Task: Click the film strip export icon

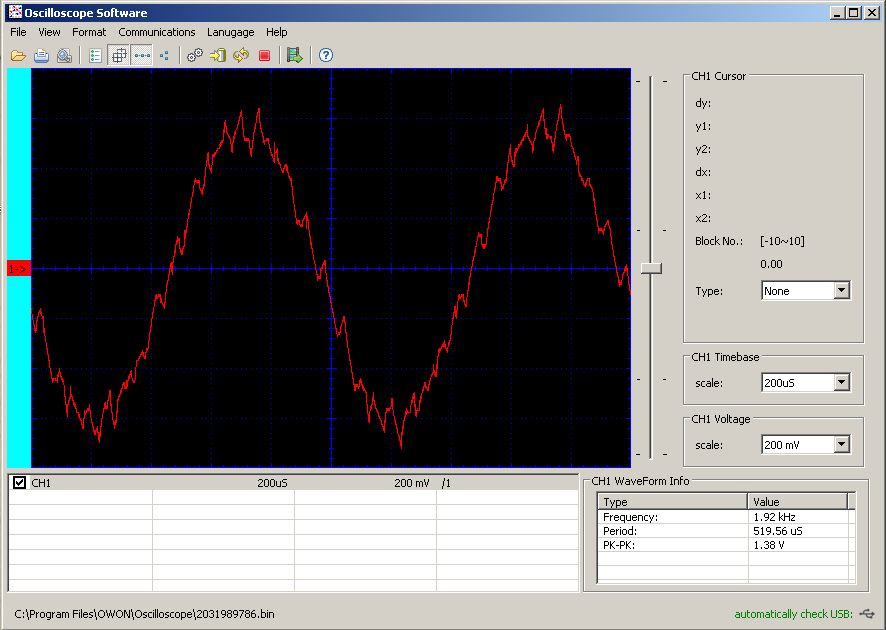Action: click(x=294, y=56)
